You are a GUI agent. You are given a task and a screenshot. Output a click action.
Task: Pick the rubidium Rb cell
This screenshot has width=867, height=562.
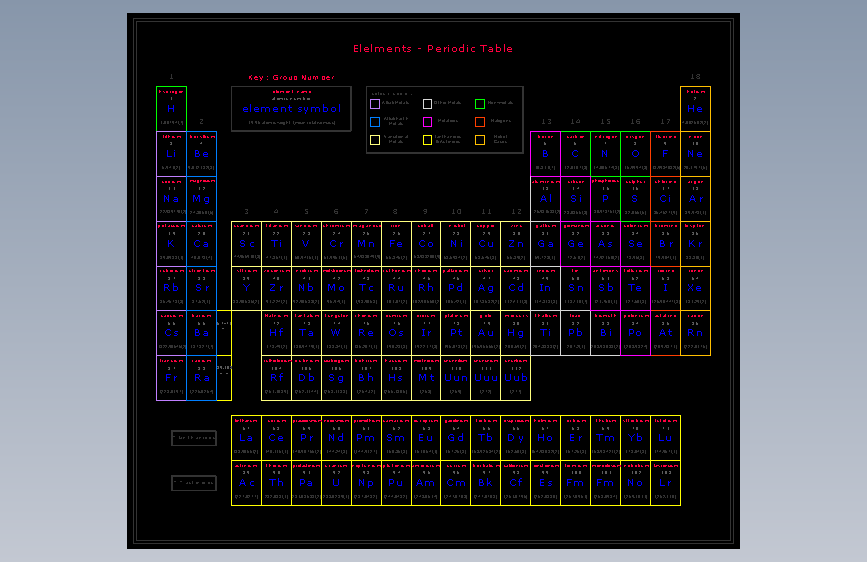click(x=171, y=288)
